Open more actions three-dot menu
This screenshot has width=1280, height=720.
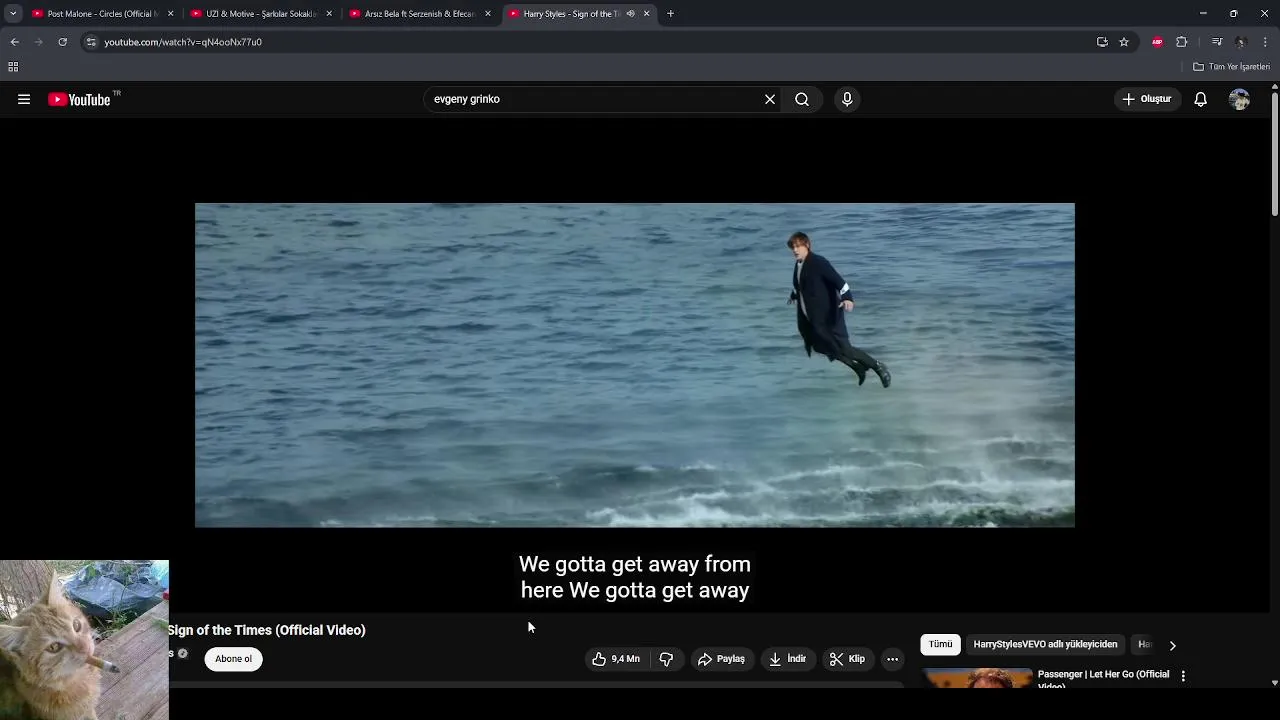892,659
